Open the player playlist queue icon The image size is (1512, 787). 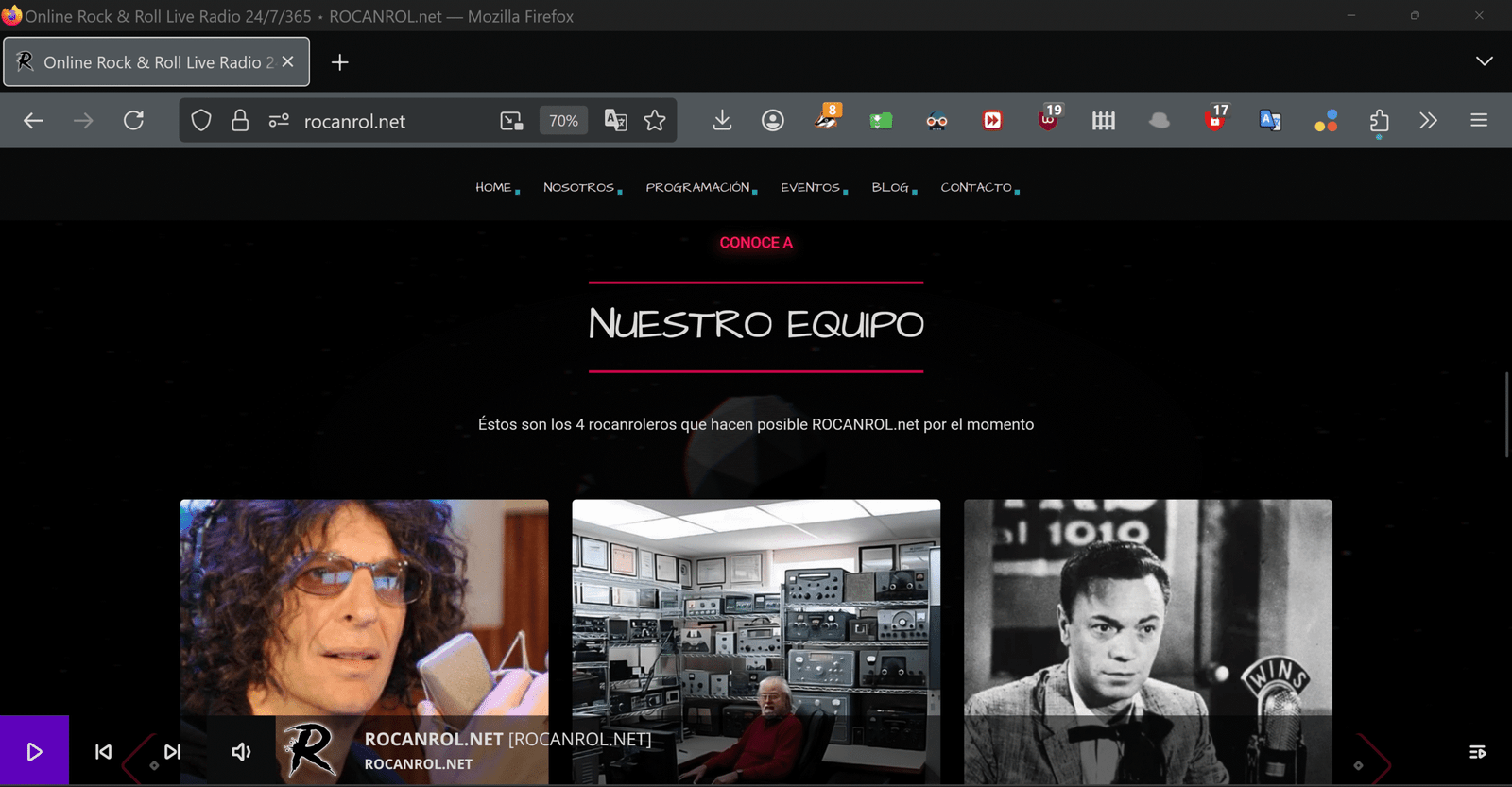tap(1477, 751)
